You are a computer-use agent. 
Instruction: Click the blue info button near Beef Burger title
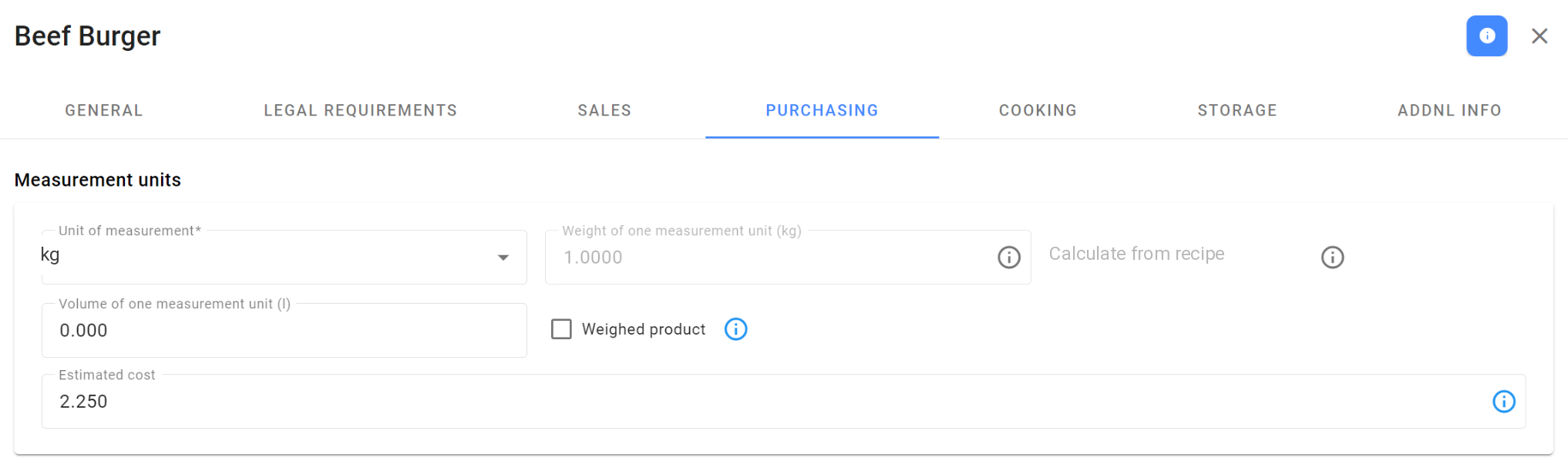(x=1486, y=36)
